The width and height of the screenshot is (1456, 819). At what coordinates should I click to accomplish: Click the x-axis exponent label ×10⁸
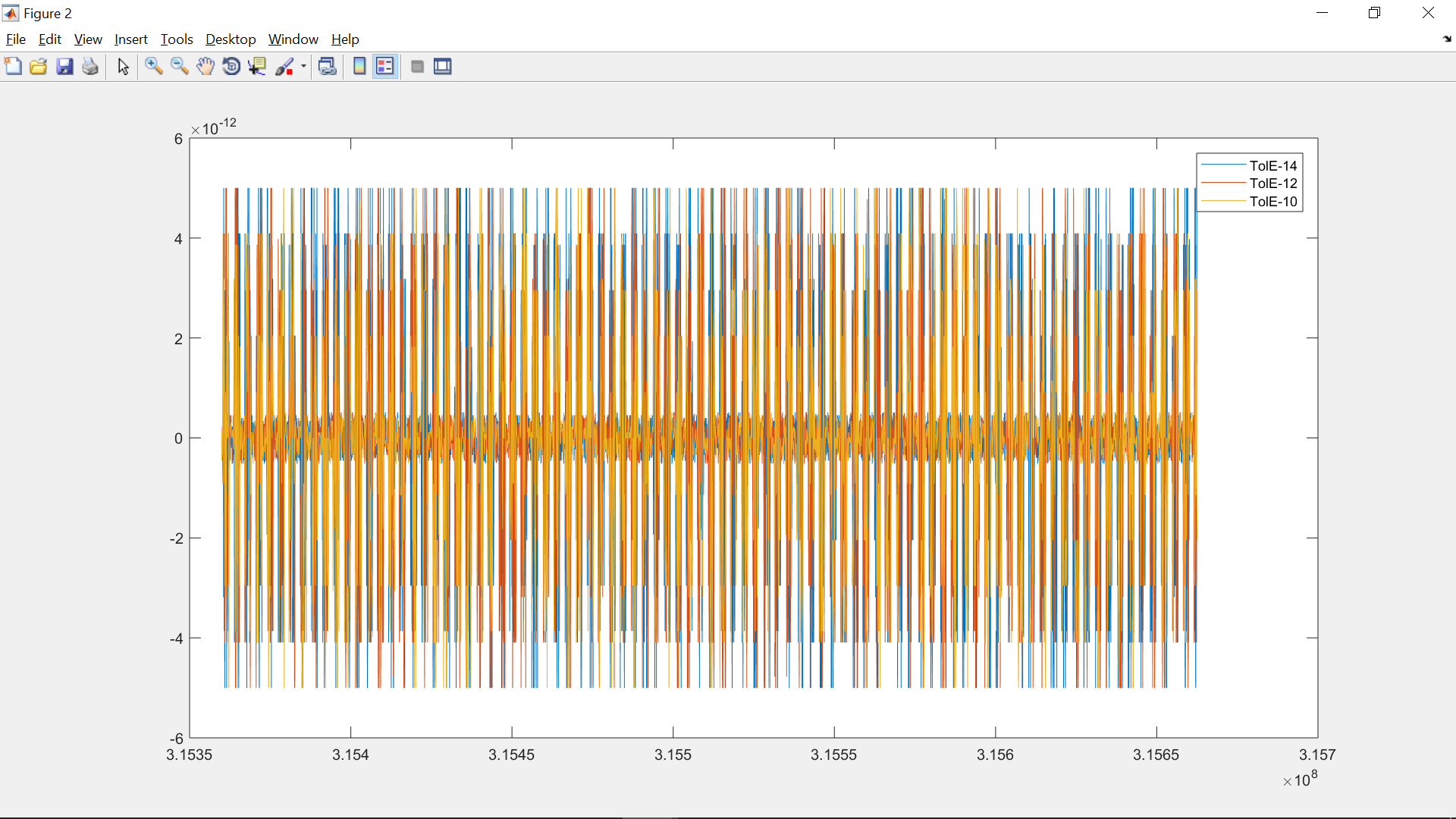[1301, 779]
